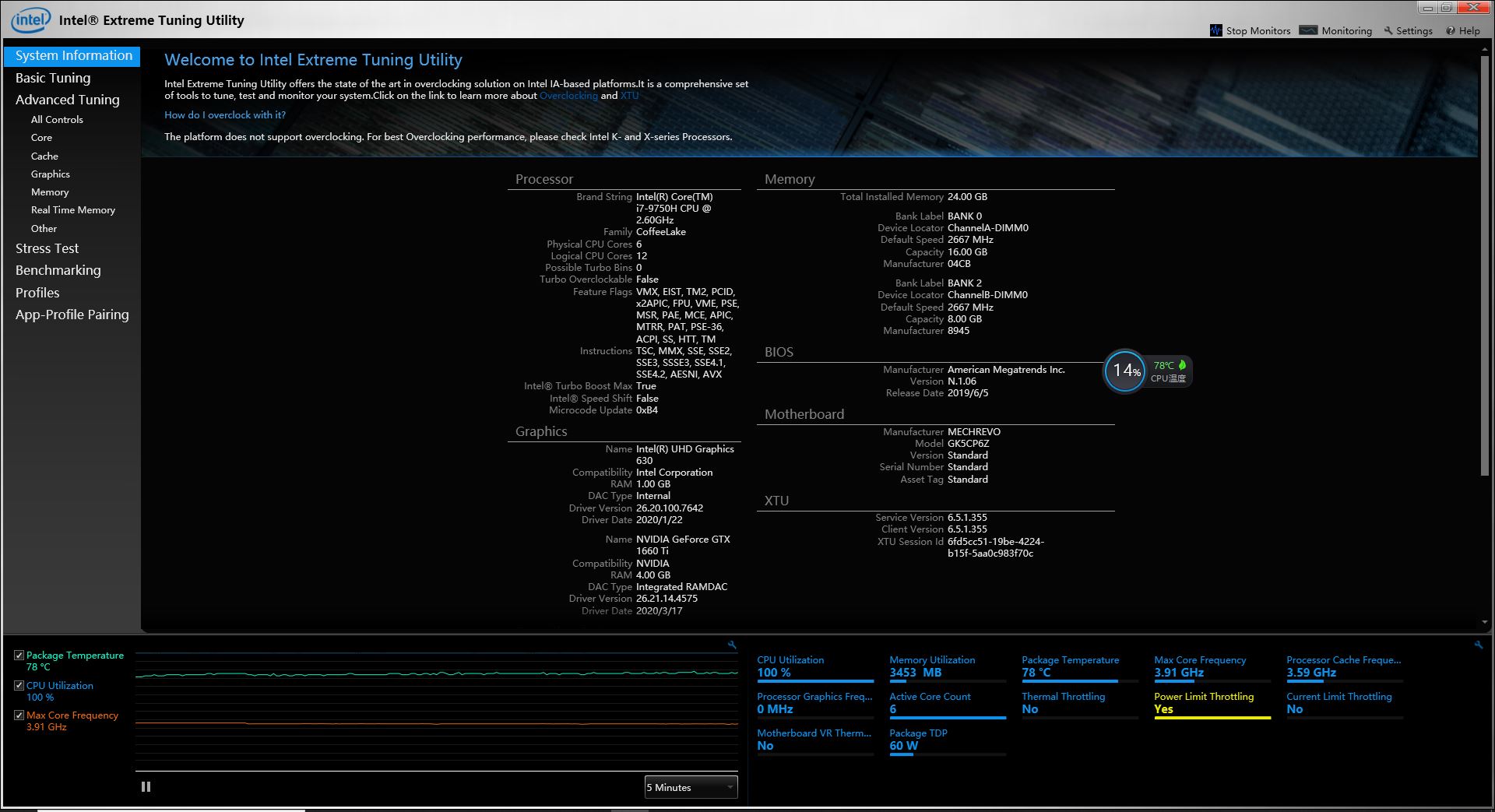Image resolution: width=1495 pixels, height=812 pixels.
Task: Select Advanced Tuning in the sidebar
Action: 68,100
